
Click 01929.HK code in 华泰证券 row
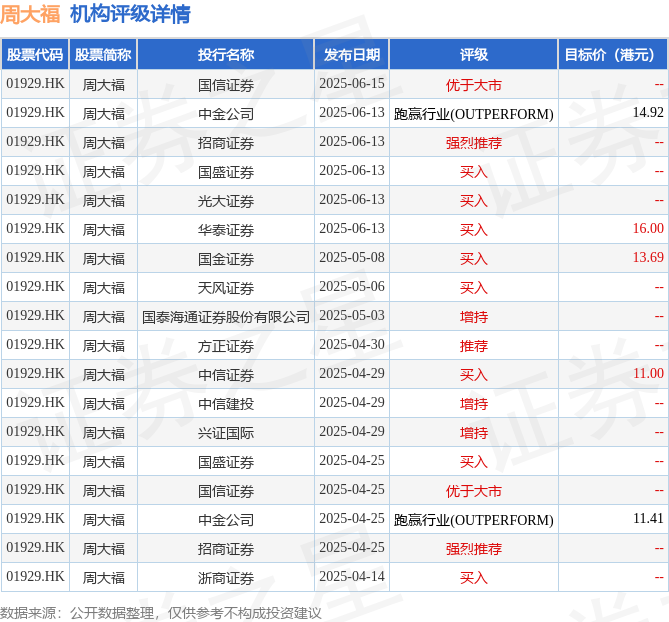[x=35, y=229]
